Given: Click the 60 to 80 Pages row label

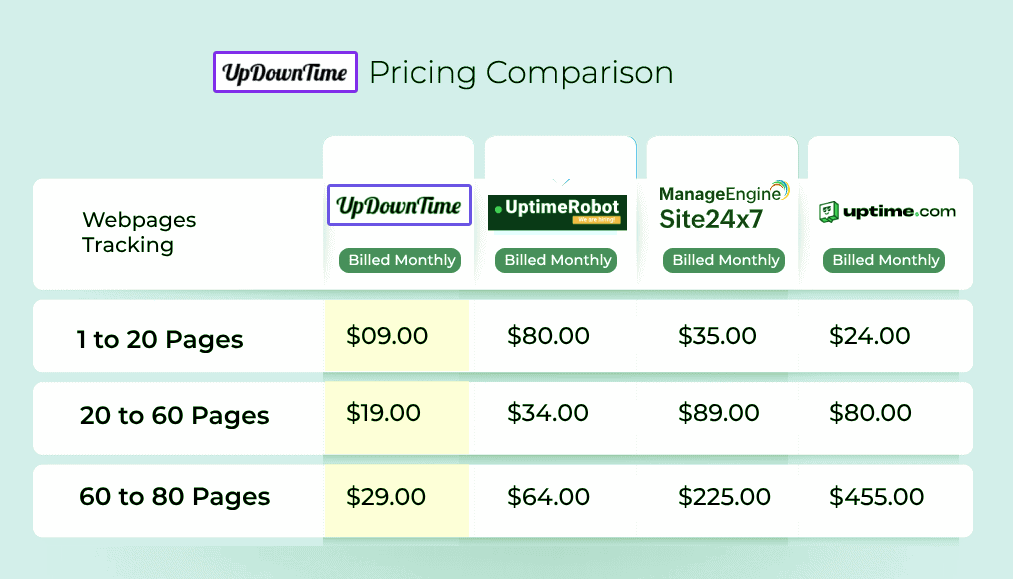Looking at the screenshot, I should 175,497.
